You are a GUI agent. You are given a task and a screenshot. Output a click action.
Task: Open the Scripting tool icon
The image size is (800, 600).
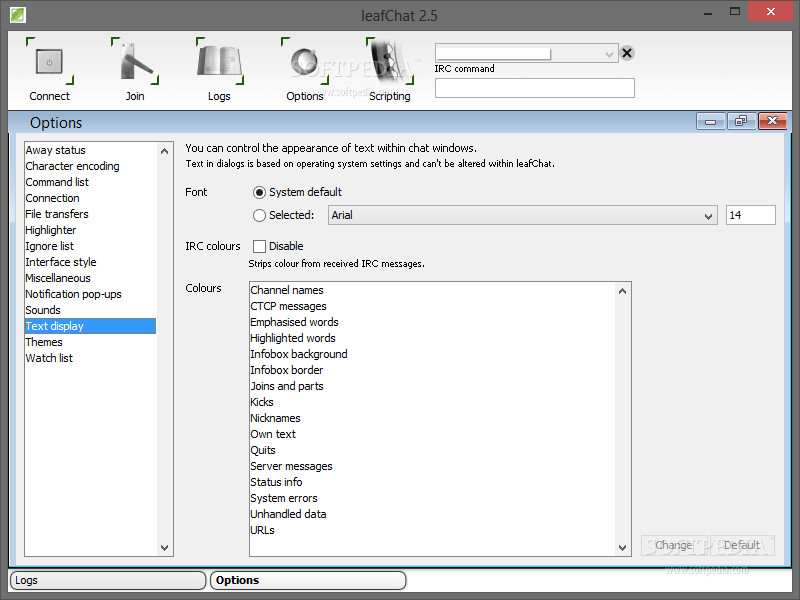[390, 61]
